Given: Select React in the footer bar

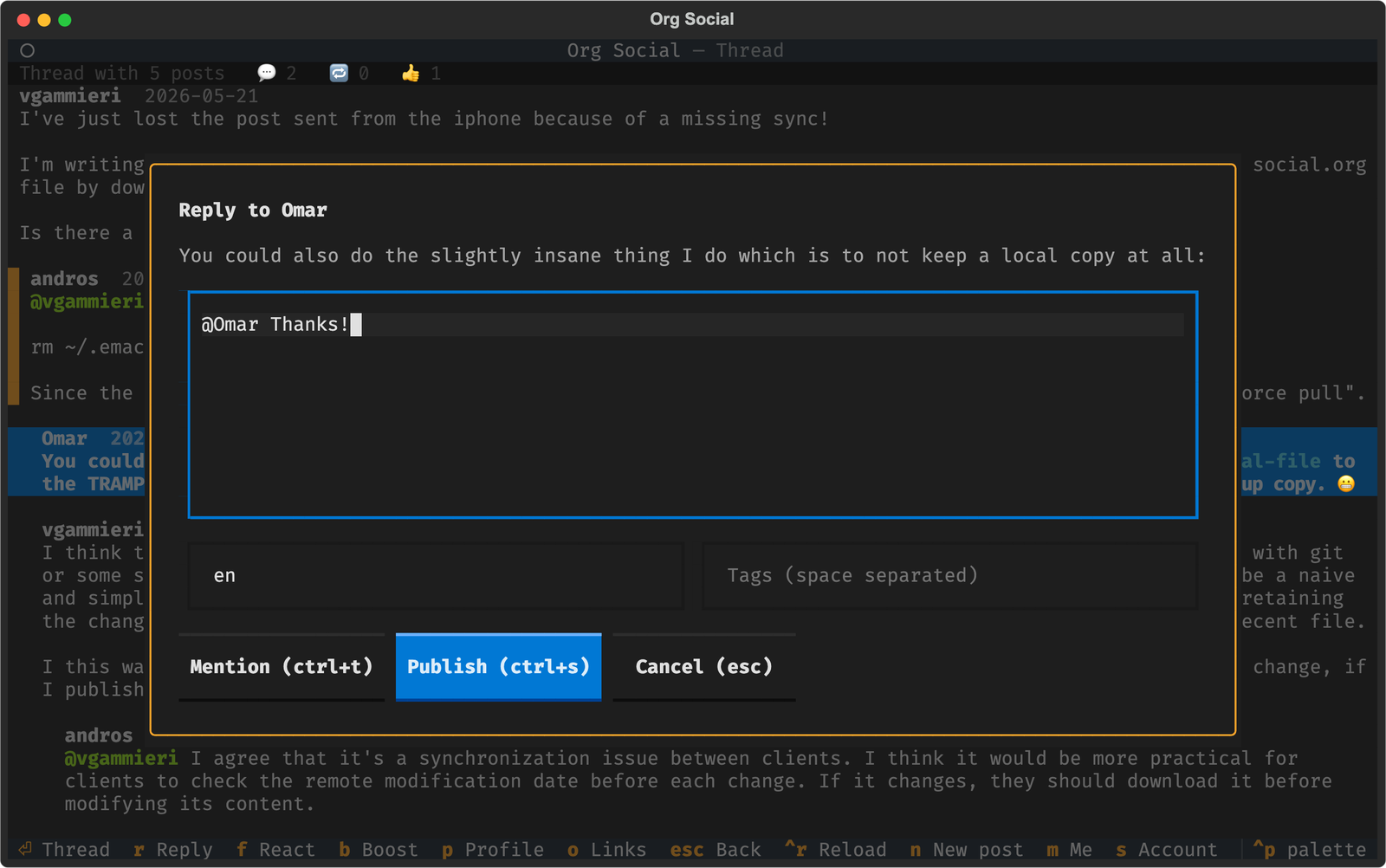Looking at the screenshot, I should pos(275,850).
